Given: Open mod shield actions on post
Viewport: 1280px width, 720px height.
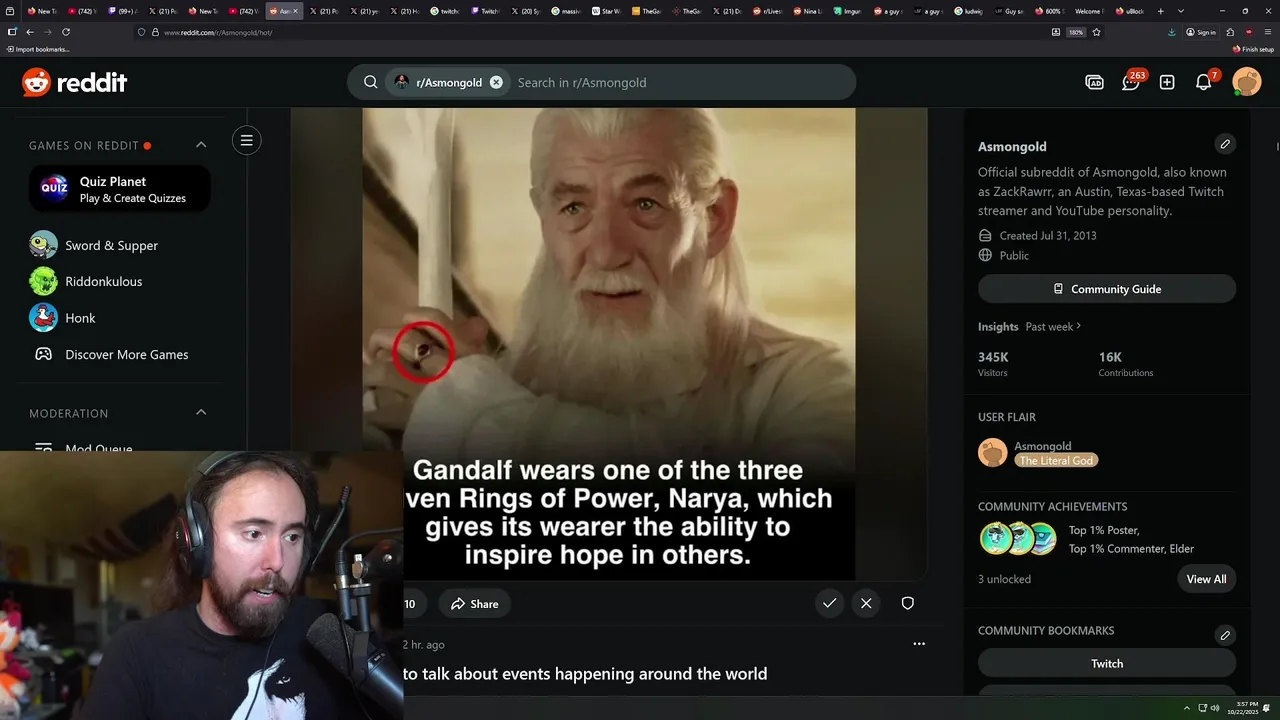Looking at the screenshot, I should (908, 603).
